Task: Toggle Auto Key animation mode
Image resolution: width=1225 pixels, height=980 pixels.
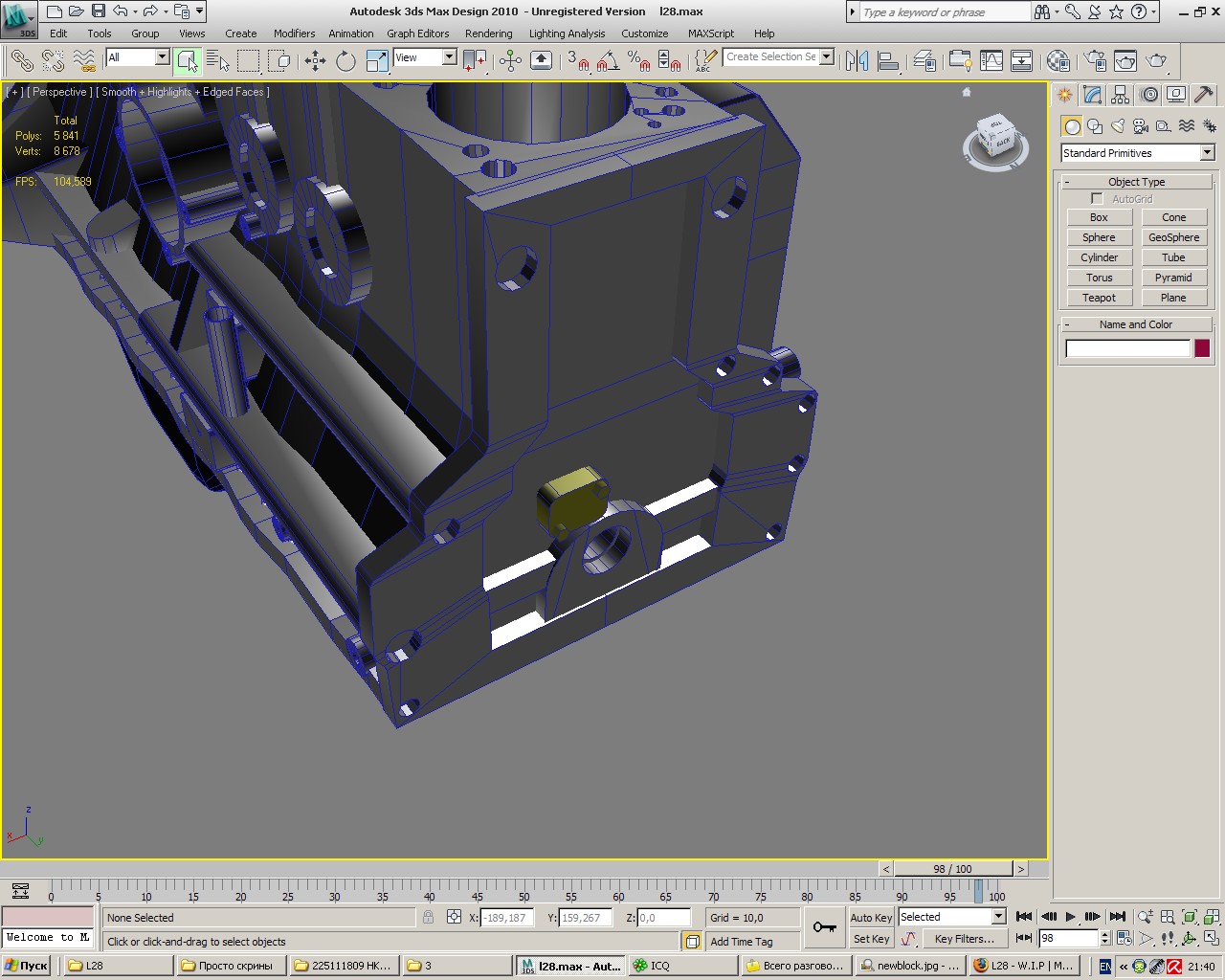Action: pos(871,917)
